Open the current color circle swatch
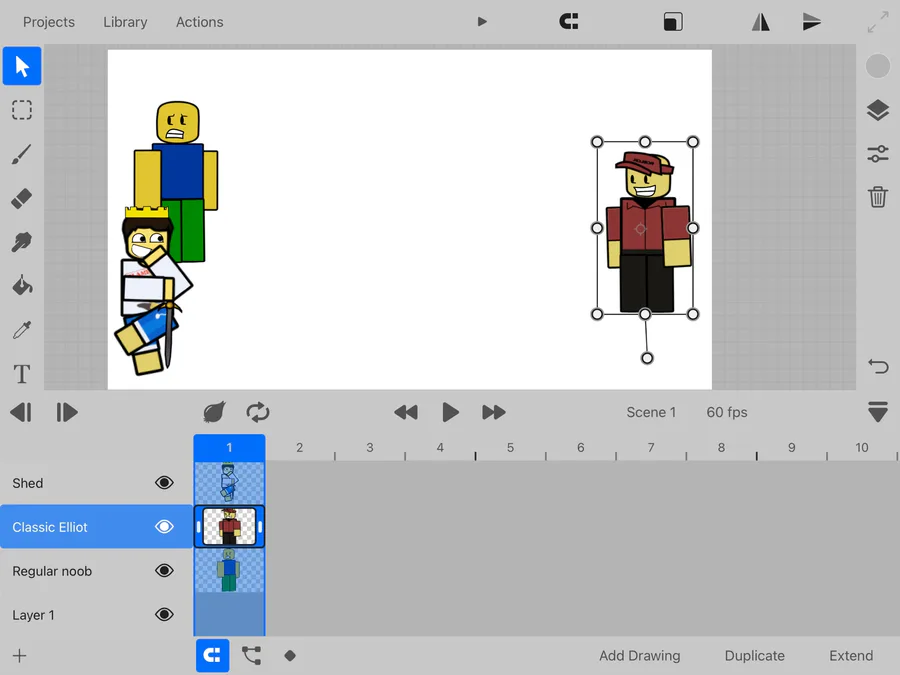The width and height of the screenshot is (900, 675). click(878, 66)
